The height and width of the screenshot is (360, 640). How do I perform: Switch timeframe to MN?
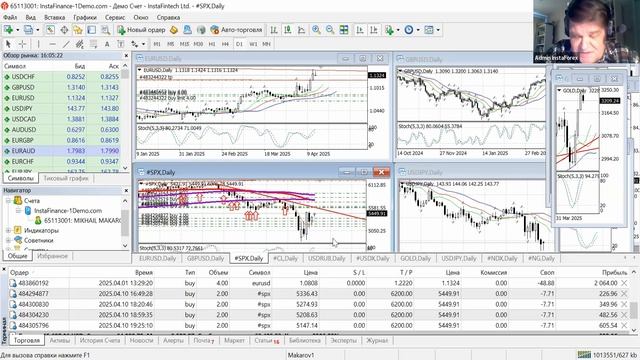(x=267, y=44)
